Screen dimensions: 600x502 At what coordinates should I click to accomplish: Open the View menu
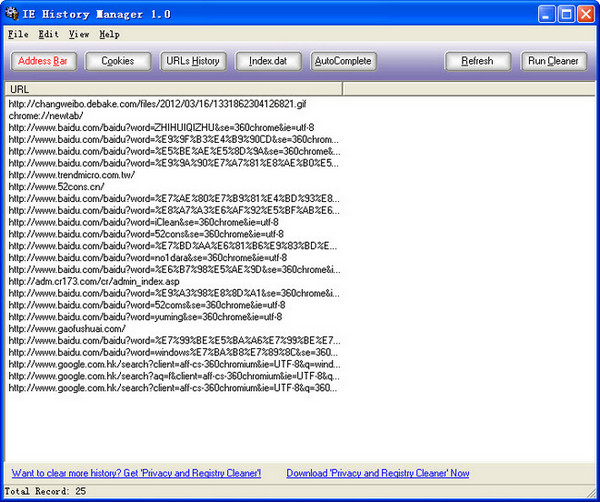(x=79, y=34)
